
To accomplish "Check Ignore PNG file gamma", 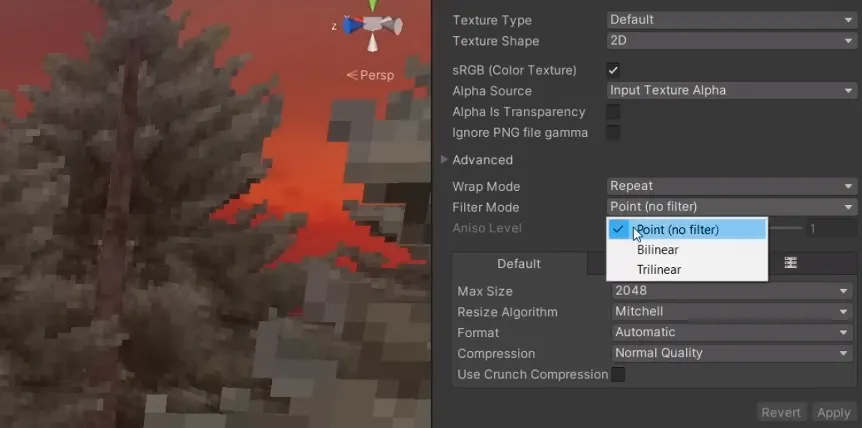I will [614, 132].
